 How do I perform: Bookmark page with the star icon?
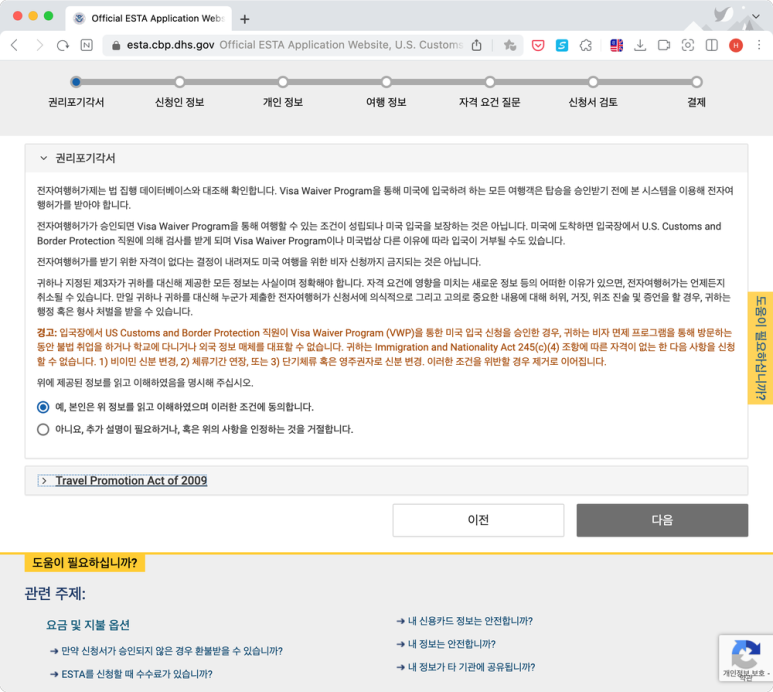tap(510, 45)
